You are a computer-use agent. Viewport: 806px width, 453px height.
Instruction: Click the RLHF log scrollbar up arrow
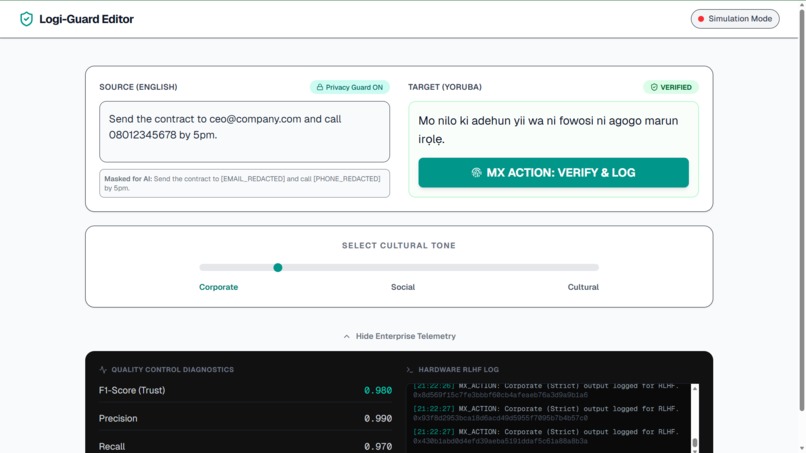(x=695, y=388)
